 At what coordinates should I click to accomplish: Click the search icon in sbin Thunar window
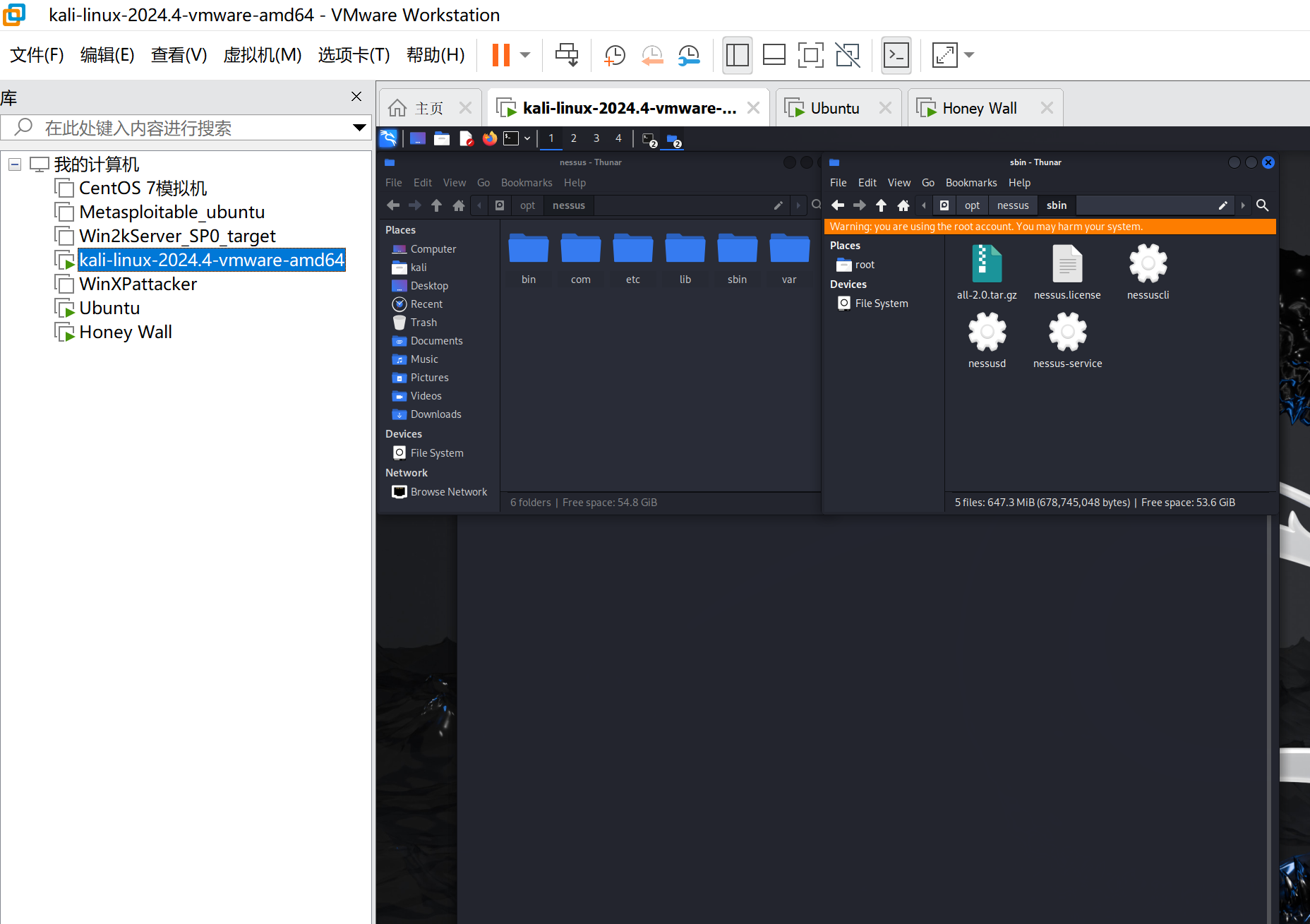(1263, 205)
